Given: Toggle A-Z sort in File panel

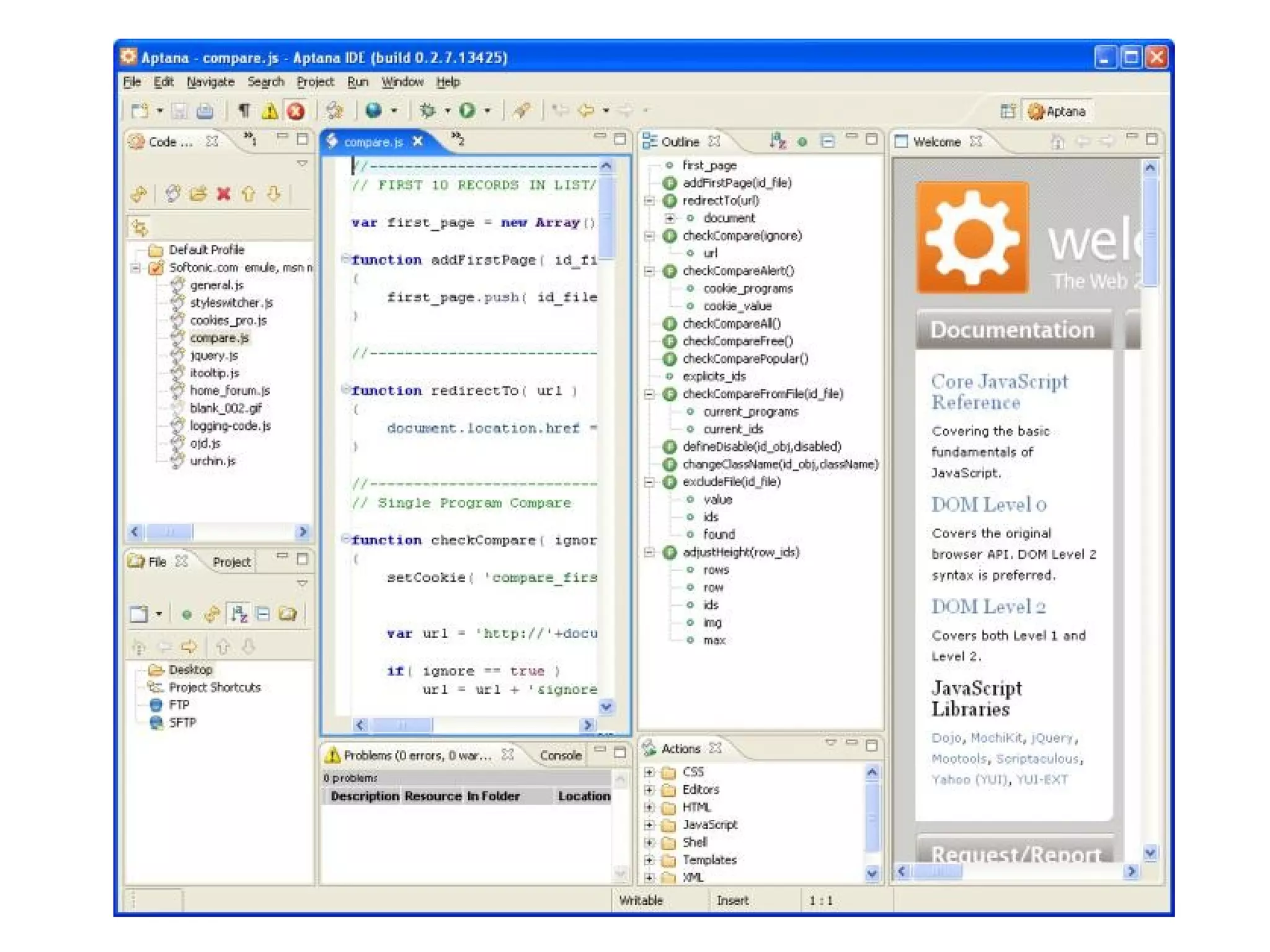Looking at the screenshot, I should click(238, 614).
